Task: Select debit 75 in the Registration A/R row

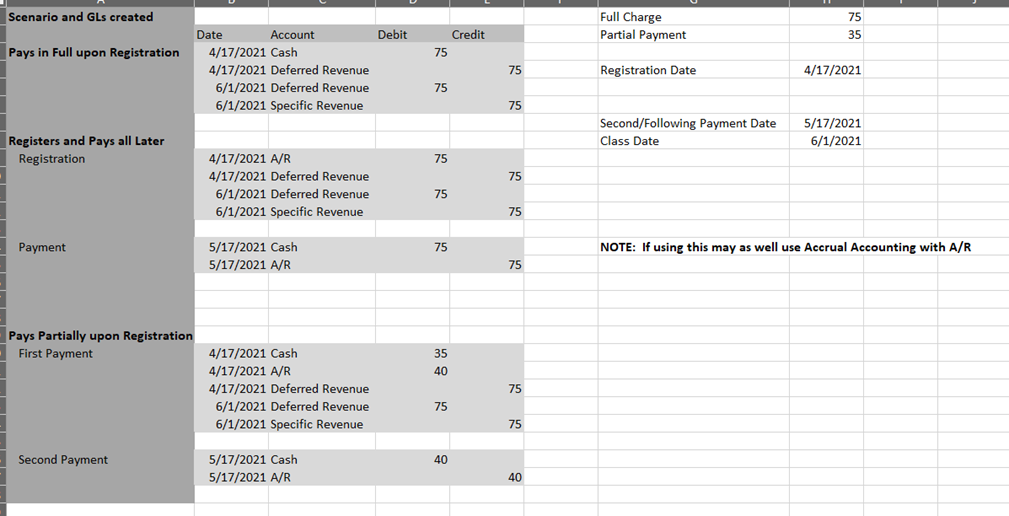Action: point(412,158)
